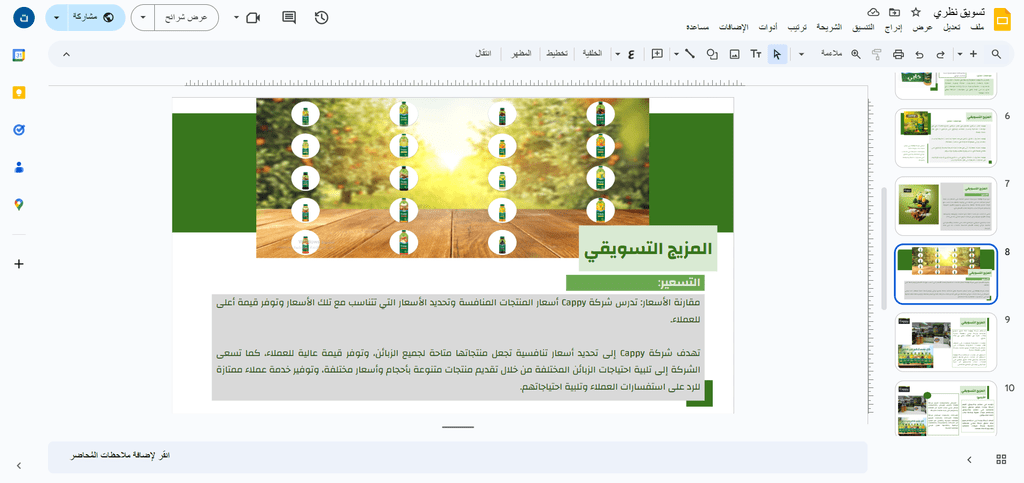Viewport: 1024px width, 483px height.
Task: Check the cloud document status icon
Action: [874, 12]
